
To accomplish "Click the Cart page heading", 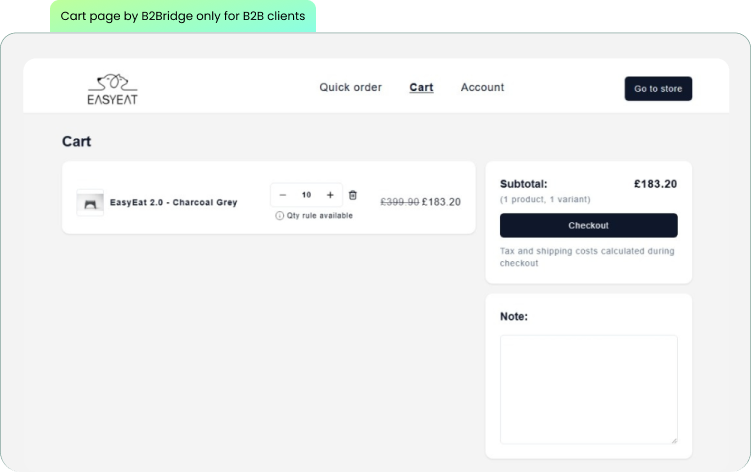I will (x=76, y=142).
